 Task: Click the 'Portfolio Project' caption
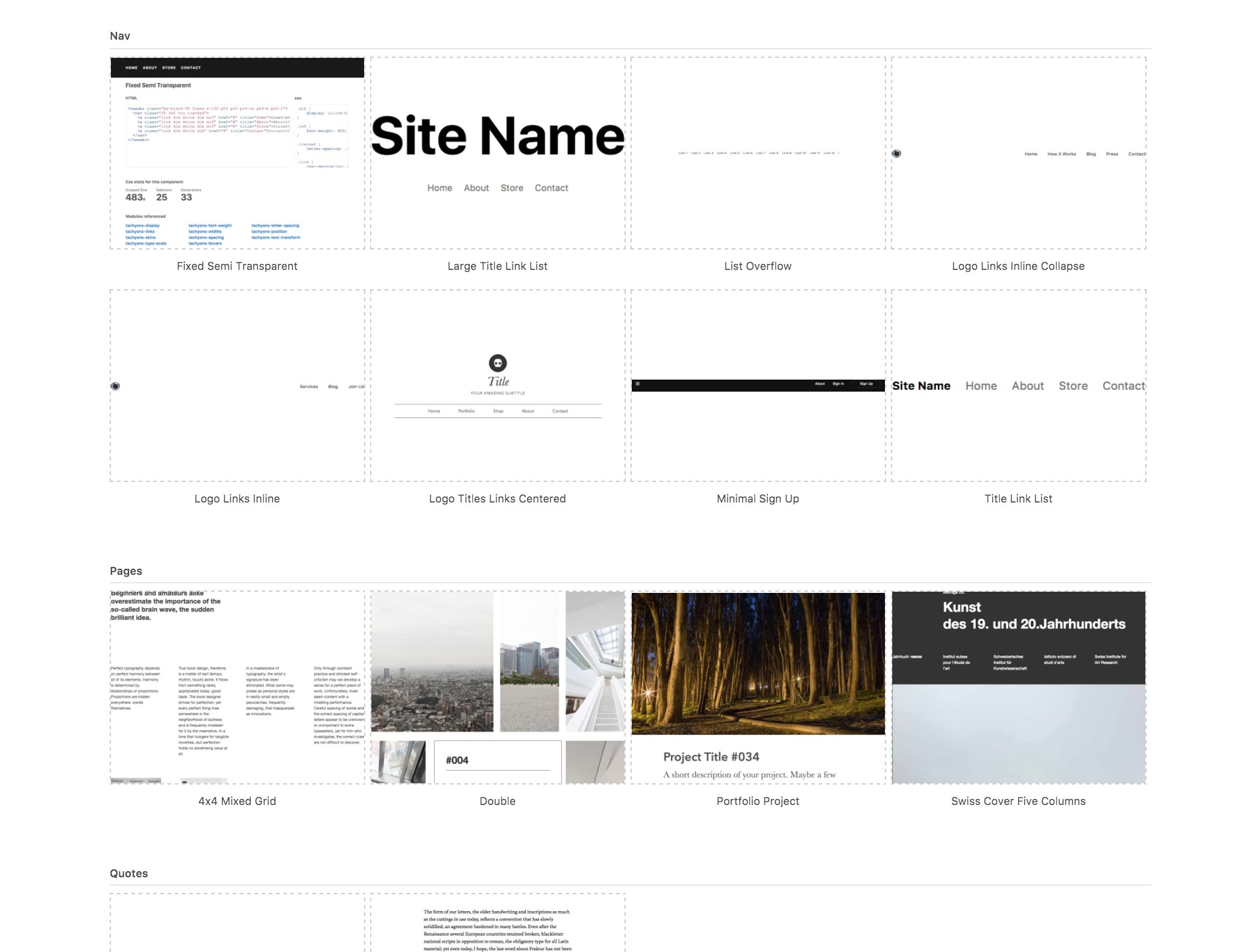(x=758, y=801)
